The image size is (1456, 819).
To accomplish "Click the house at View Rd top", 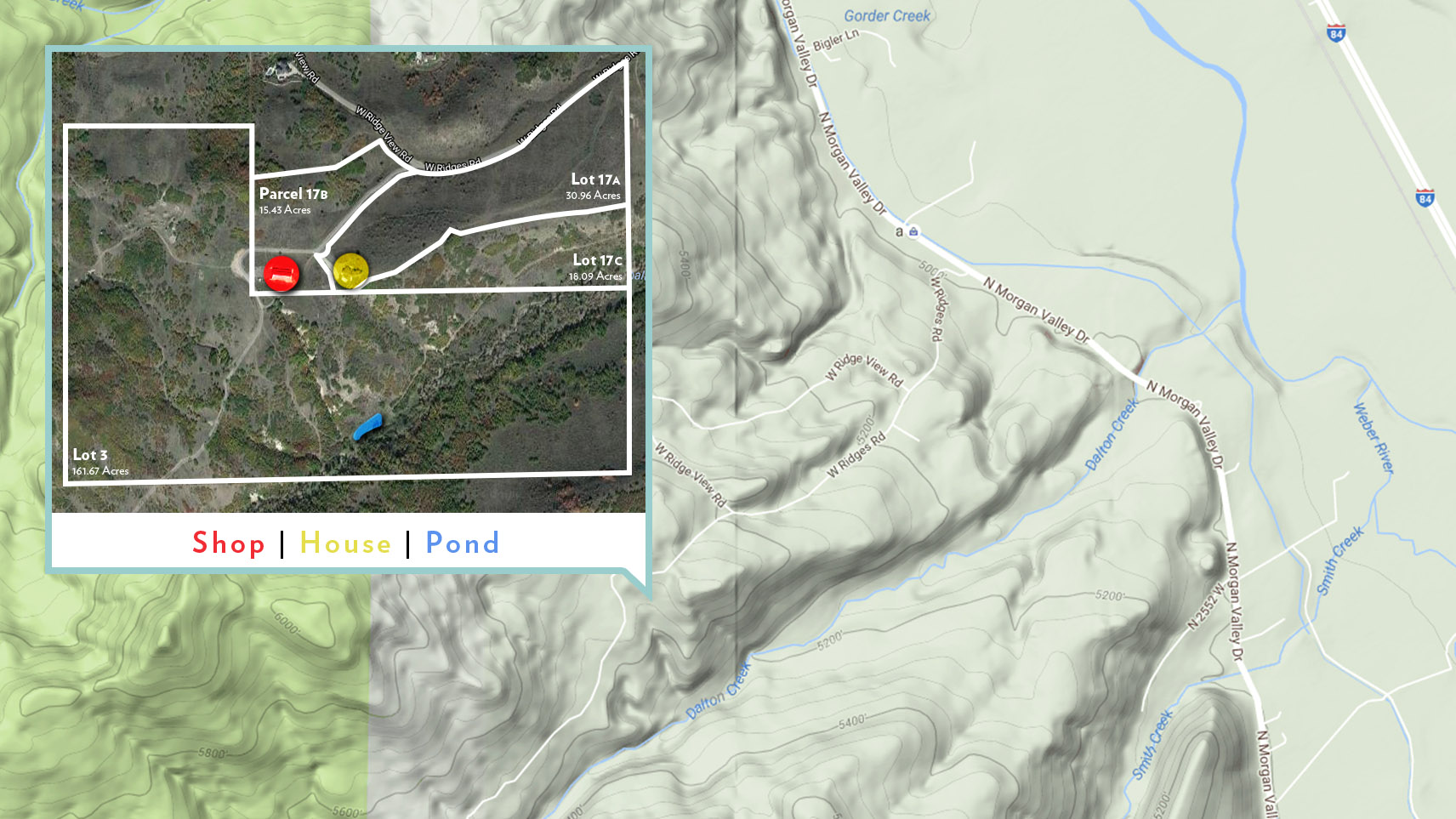I will [x=280, y=70].
